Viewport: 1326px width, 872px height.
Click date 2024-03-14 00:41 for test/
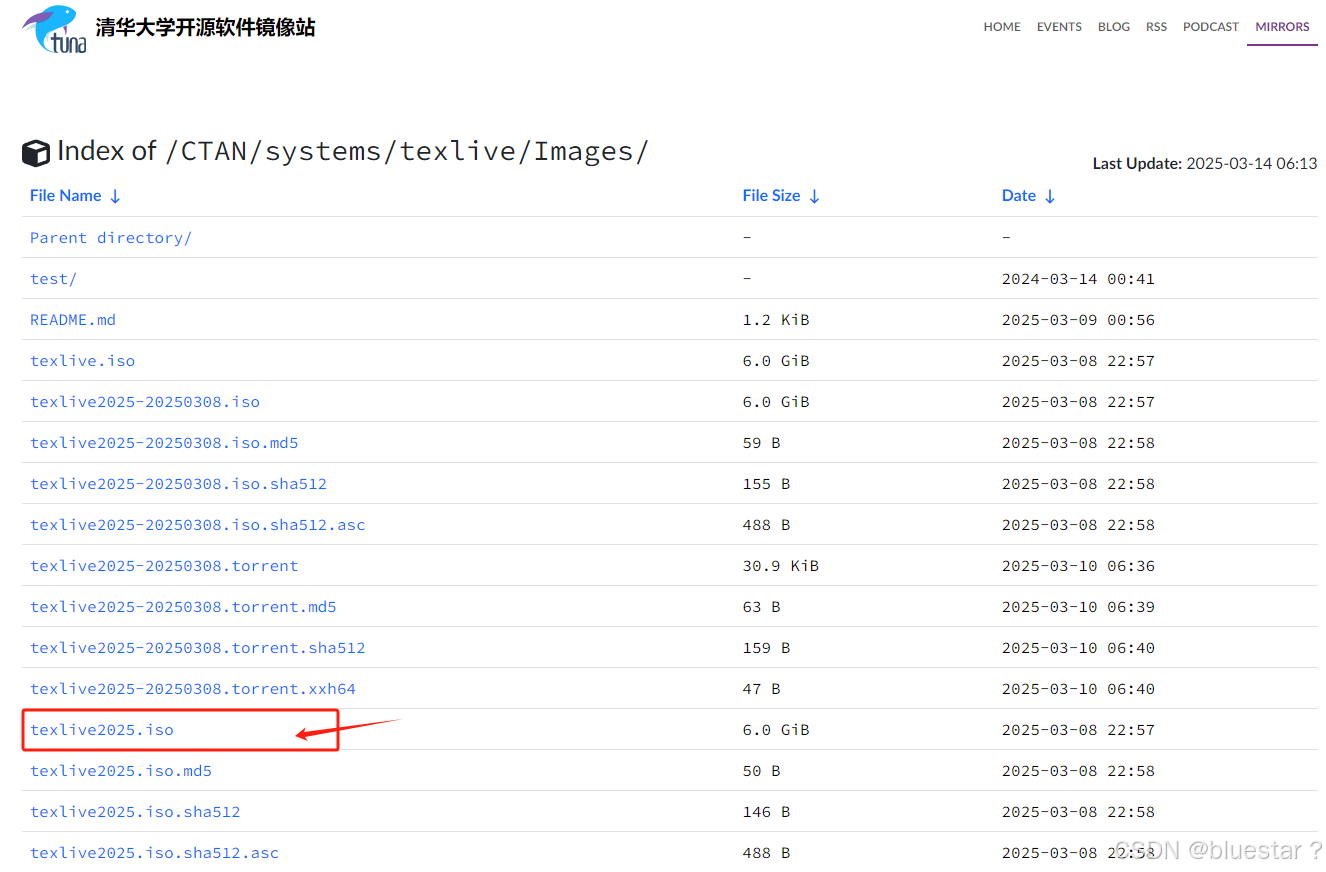1078,279
